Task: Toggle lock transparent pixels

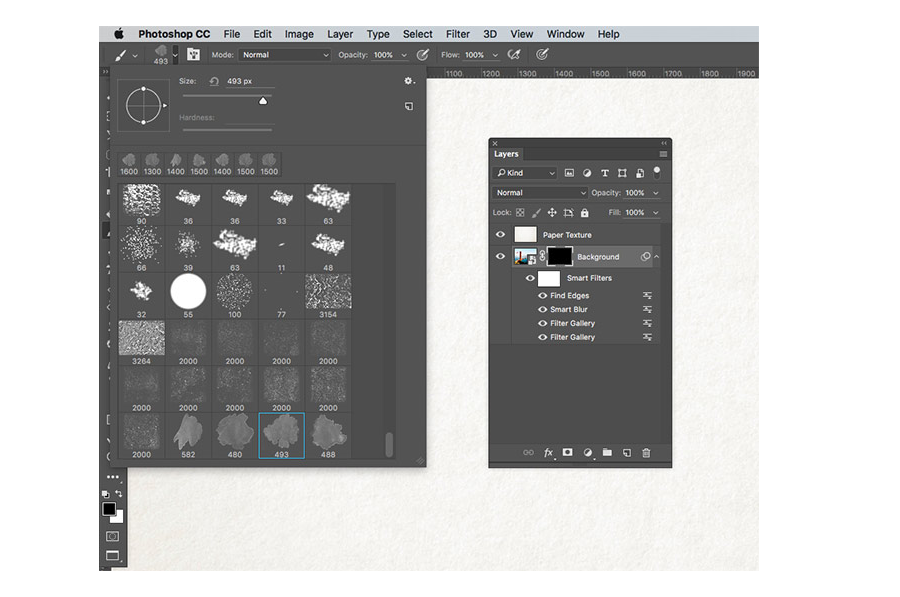Action: 520,212
